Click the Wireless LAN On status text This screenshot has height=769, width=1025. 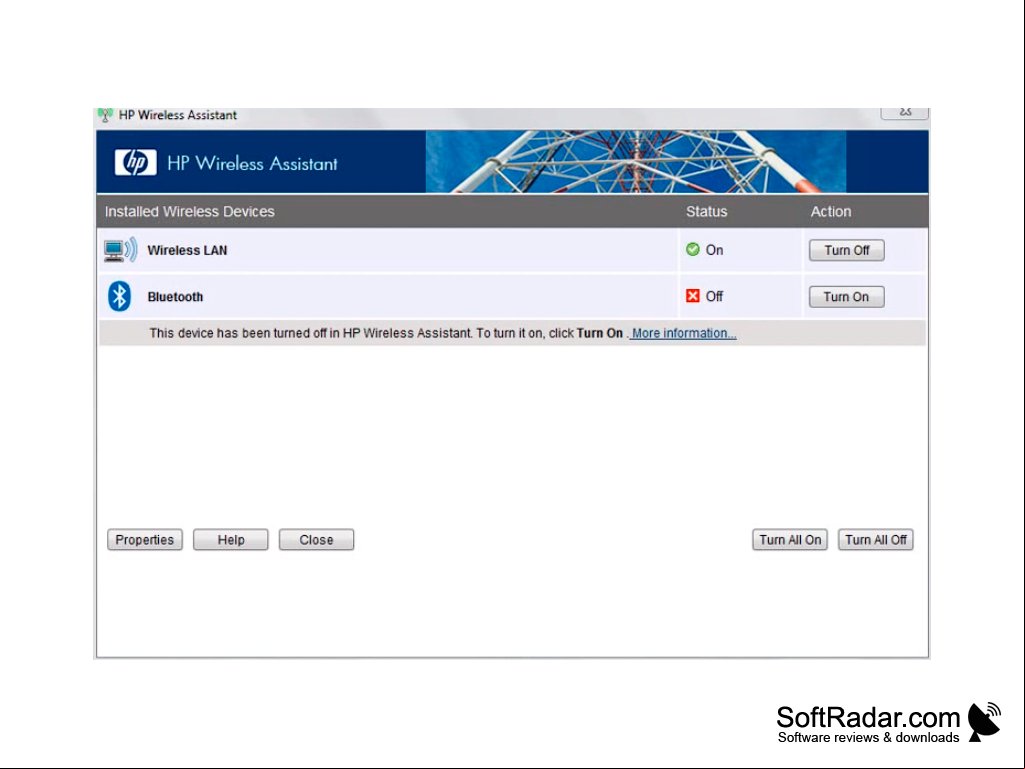(714, 250)
